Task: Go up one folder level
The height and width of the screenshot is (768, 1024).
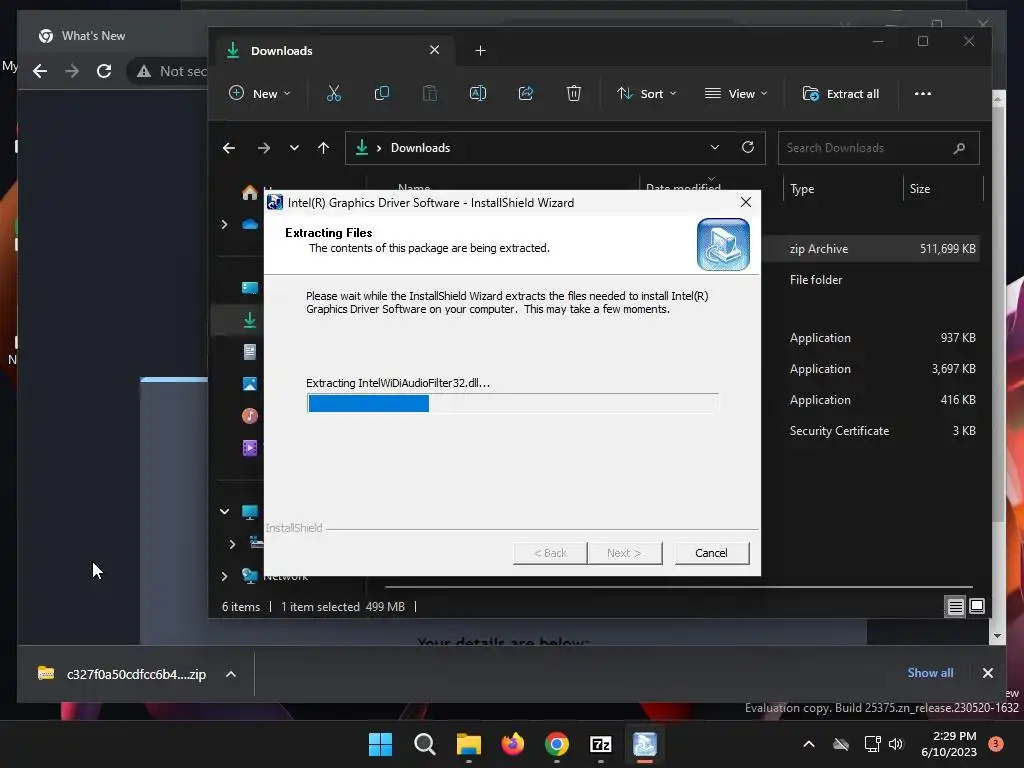Action: click(323, 148)
